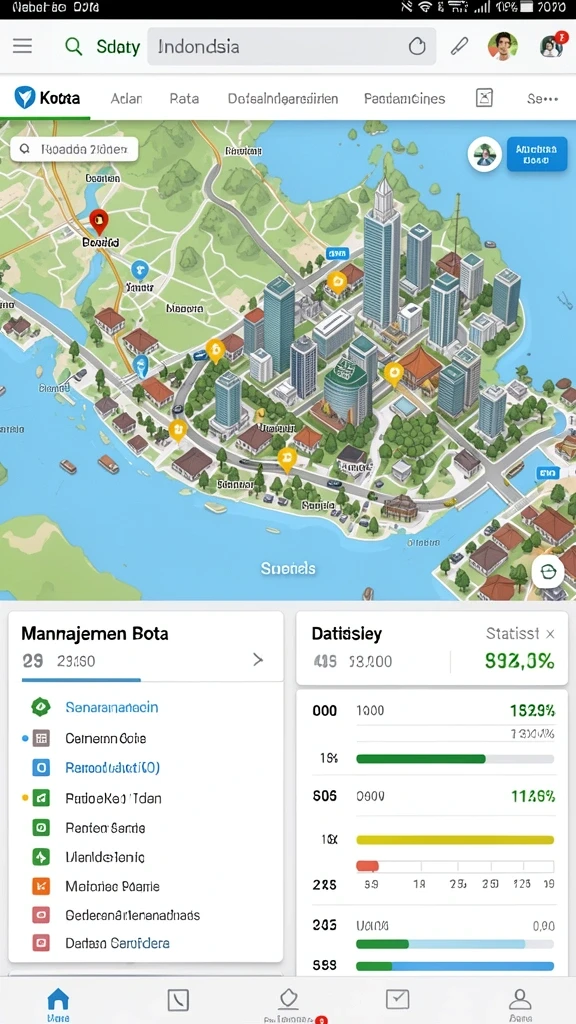576x1024 pixels.
Task: Tap the pencil edit icon in header
Action: (x=460, y=46)
